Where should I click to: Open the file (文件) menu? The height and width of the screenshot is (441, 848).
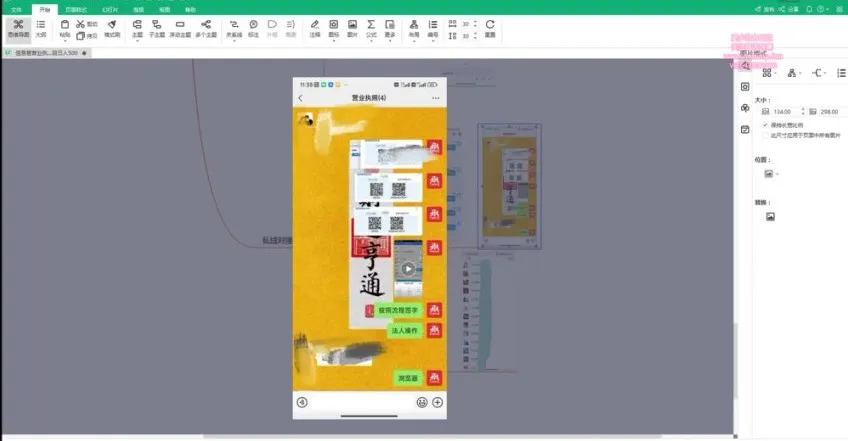pyautogui.click(x=16, y=8)
